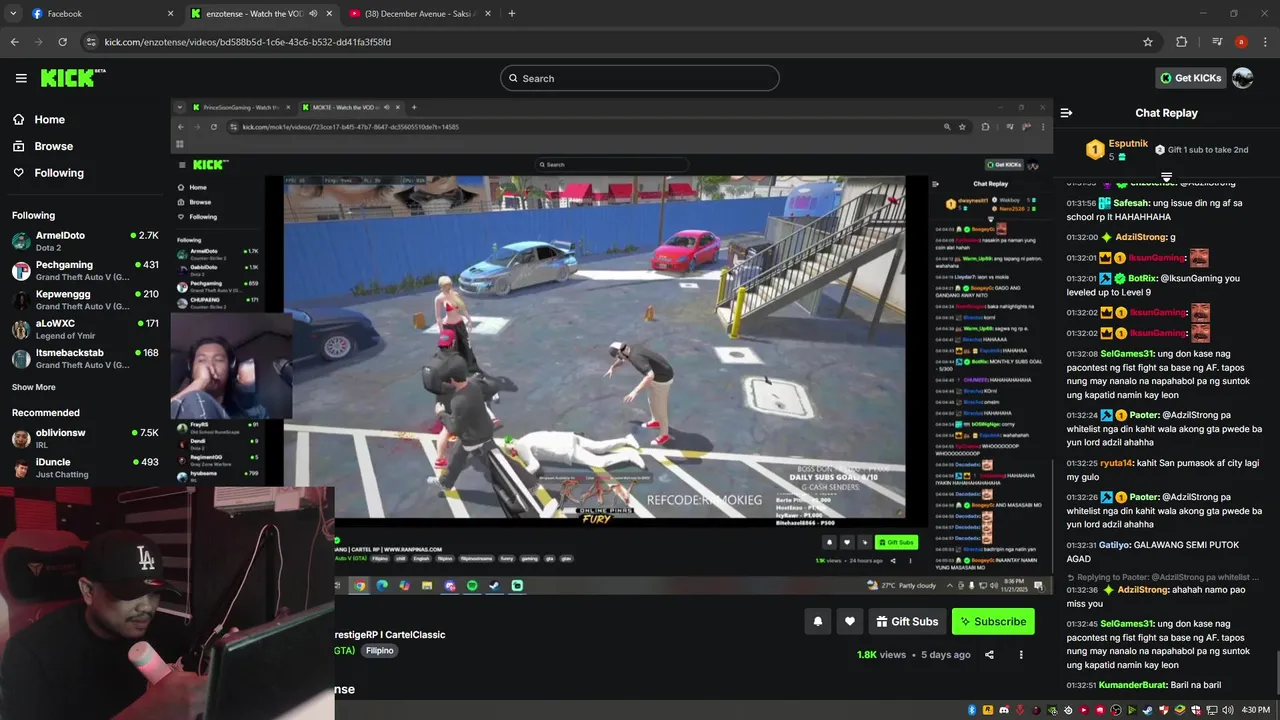This screenshot has height=720, width=1280.
Task: Mute the enzotense tab audio icon
Action: tap(313, 14)
